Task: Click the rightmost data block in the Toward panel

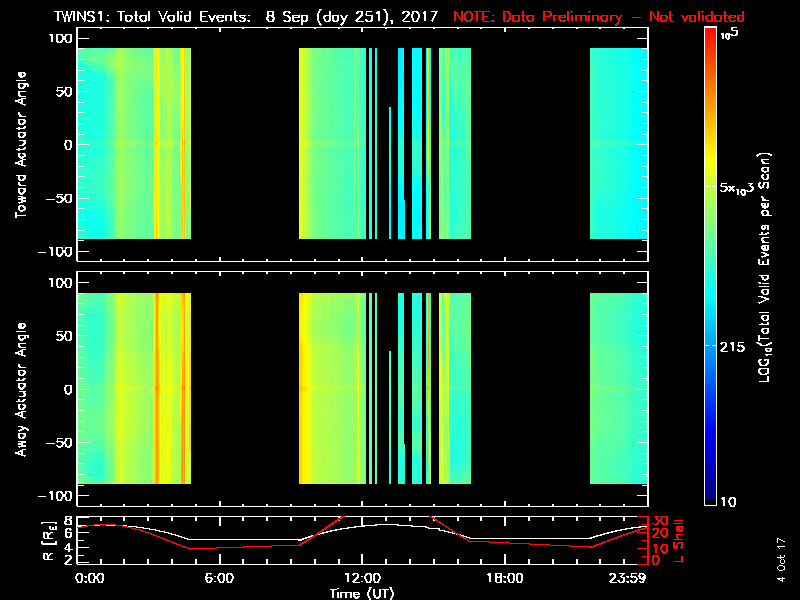Action: (618, 145)
